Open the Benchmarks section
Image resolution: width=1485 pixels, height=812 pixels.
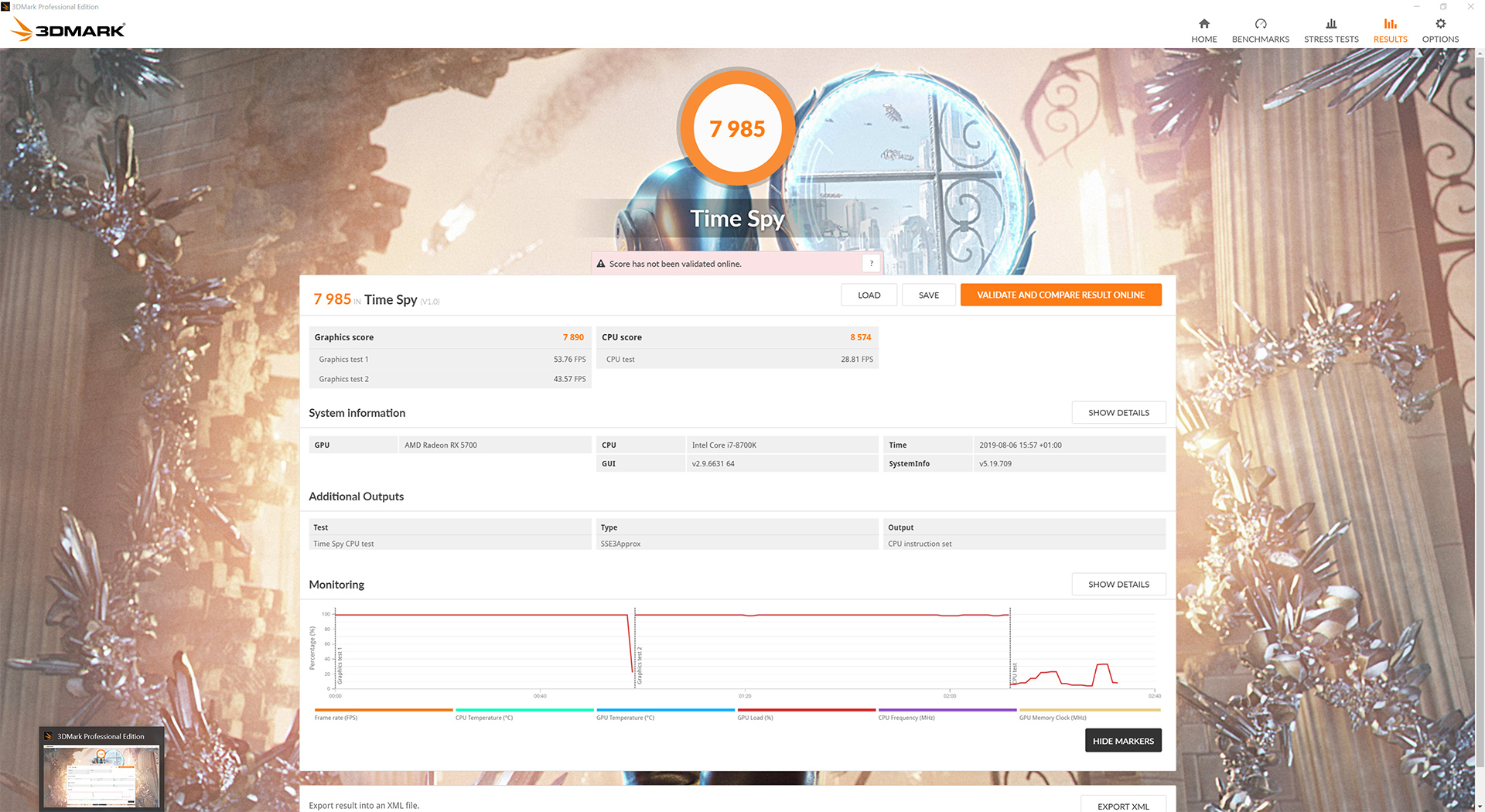click(1260, 30)
